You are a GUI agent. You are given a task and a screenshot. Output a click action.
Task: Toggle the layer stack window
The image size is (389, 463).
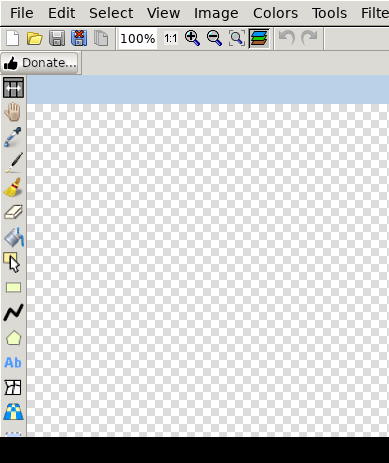259,38
